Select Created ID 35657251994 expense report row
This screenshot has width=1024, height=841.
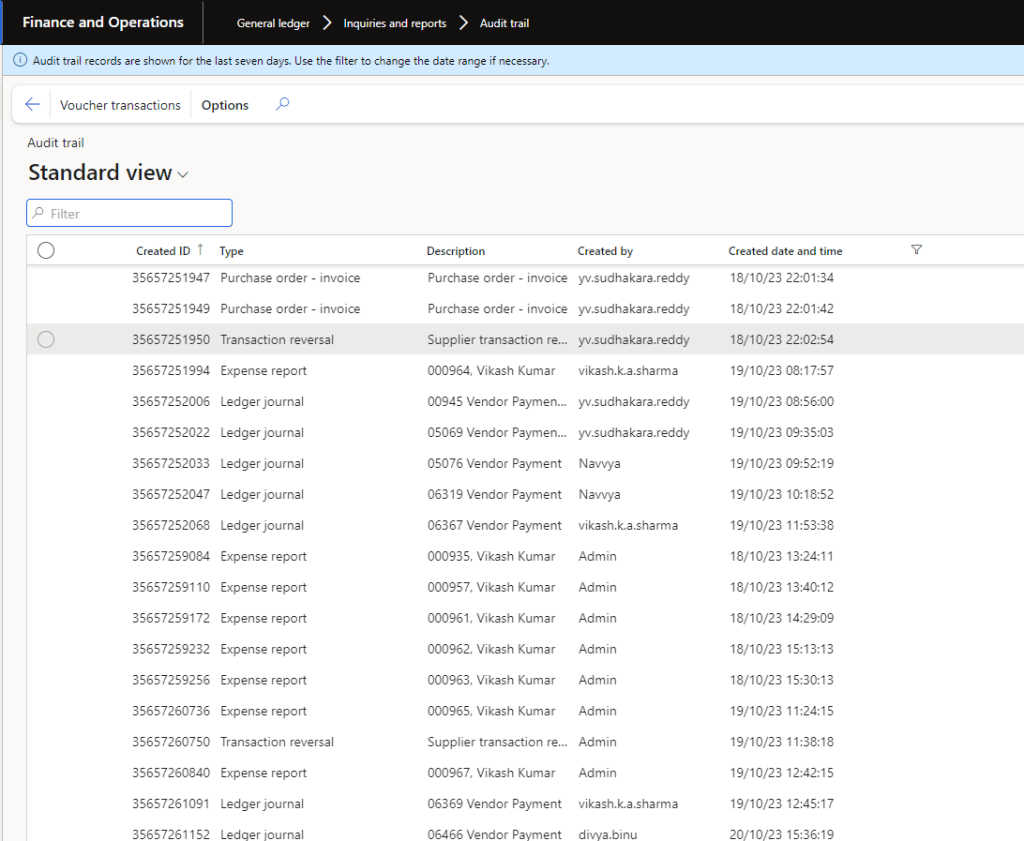click(171, 371)
